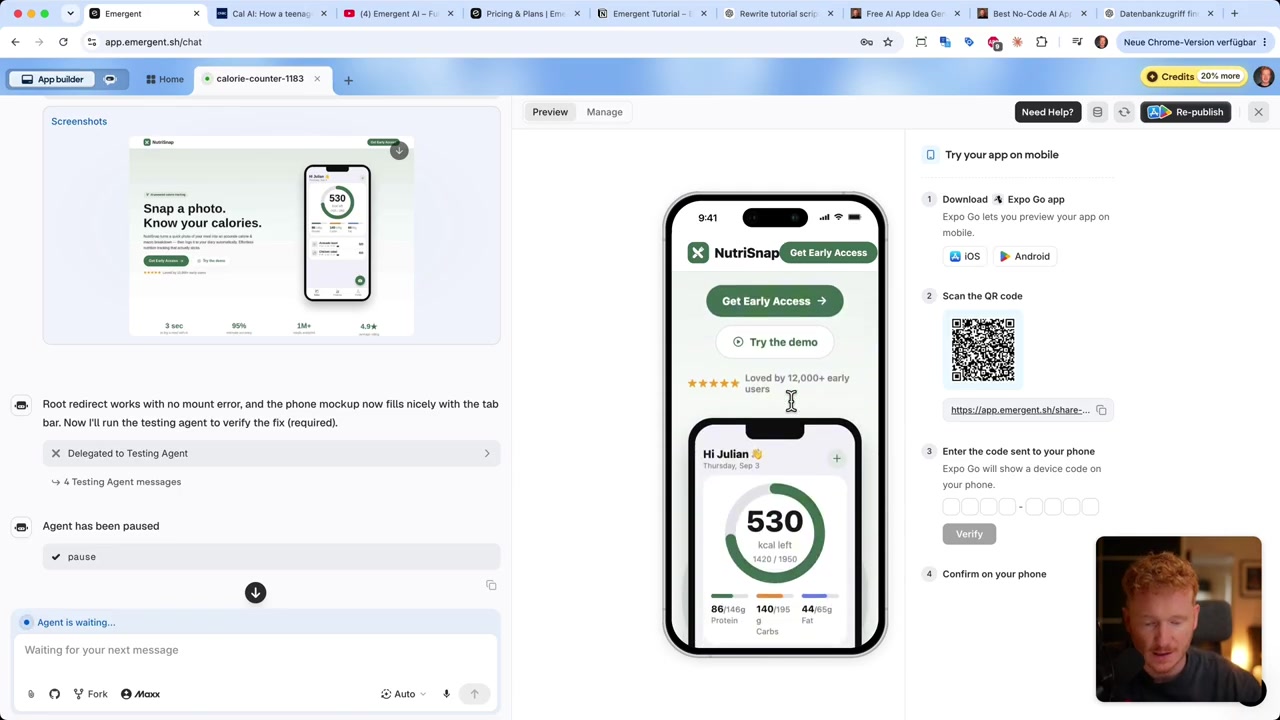Copy the Expo share link
The width and height of the screenshot is (1280, 720).
(x=1101, y=410)
